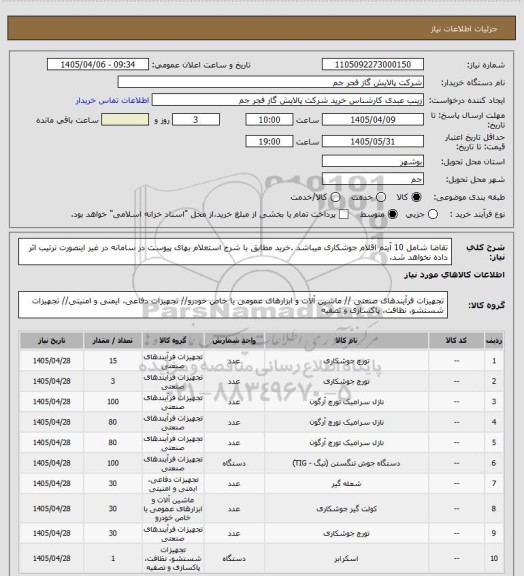Open the اطلاعات تماس خریدار link

(x=112, y=100)
